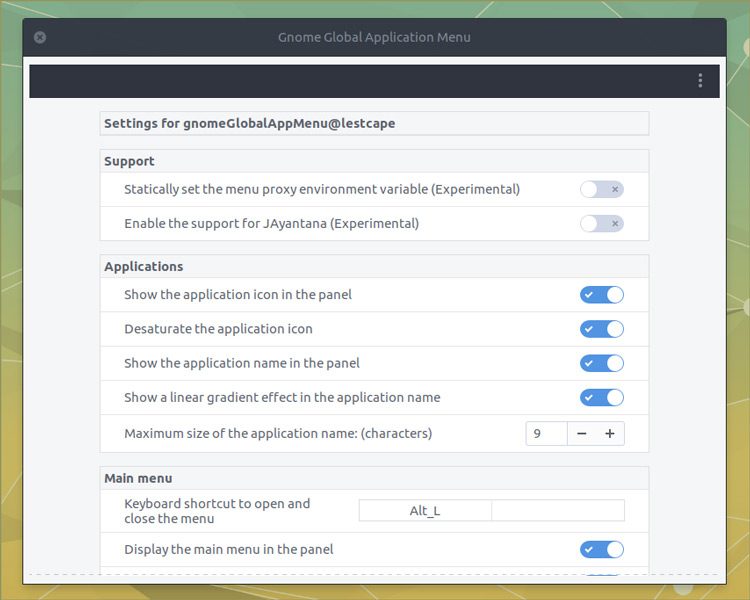
Task: Turn on JAyantana support switch
Action: pos(602,223)
